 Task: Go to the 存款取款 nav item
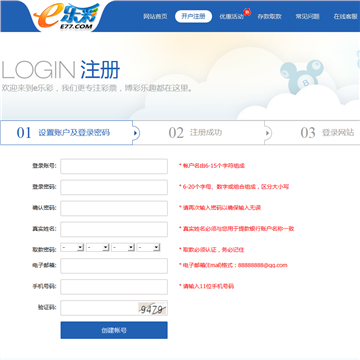pos(269,16)
